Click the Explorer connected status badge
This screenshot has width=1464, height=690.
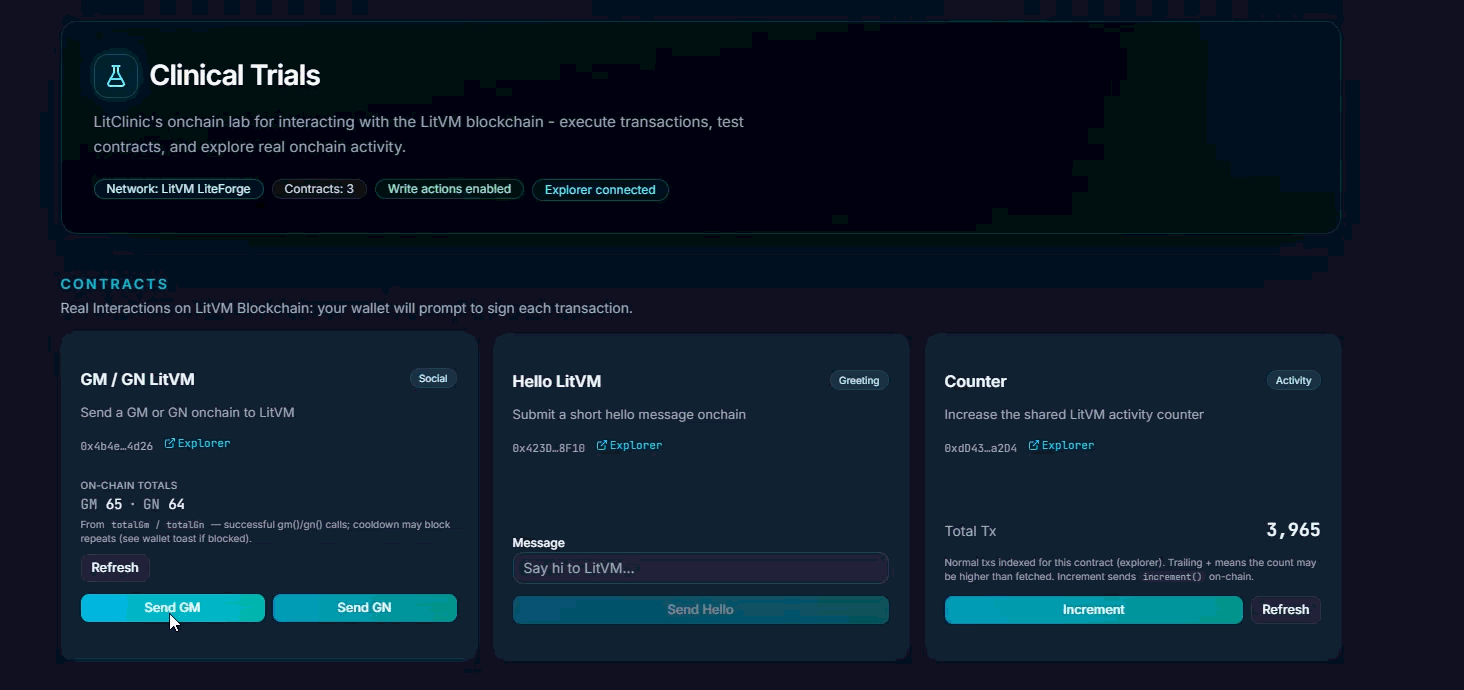(x=600, y=190)
